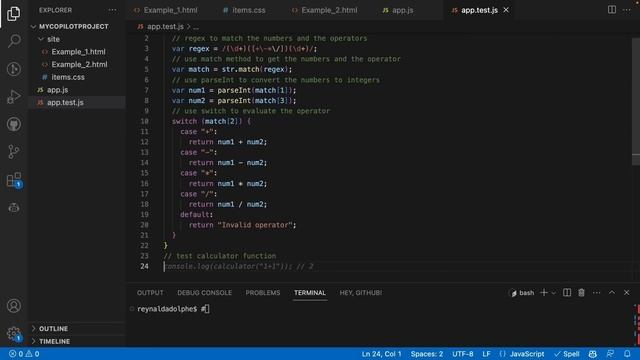The height and width of the screenshot is (360, 640).
Task: Open the Source Control branch icon
Action: pos(13,151)
